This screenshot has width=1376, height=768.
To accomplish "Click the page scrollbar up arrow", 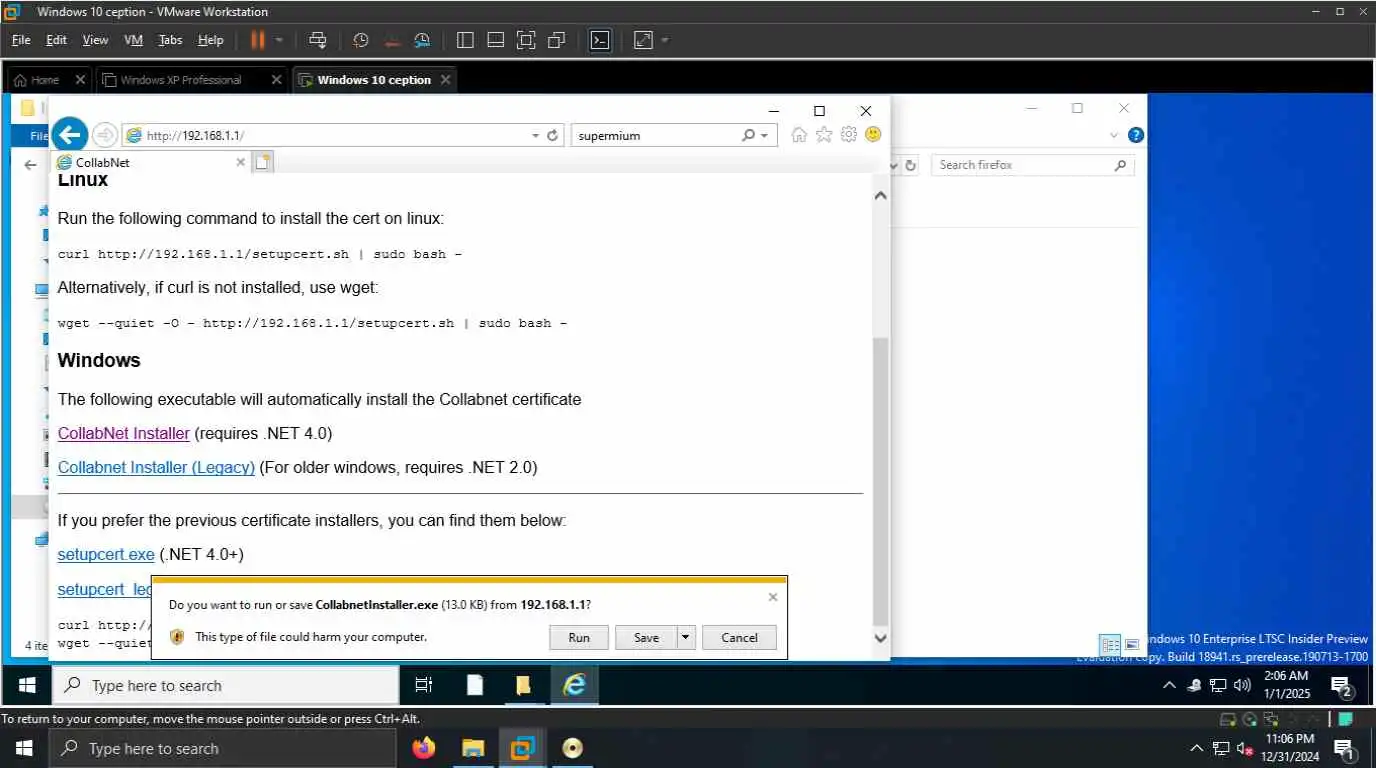I will (x=880, y=196).
